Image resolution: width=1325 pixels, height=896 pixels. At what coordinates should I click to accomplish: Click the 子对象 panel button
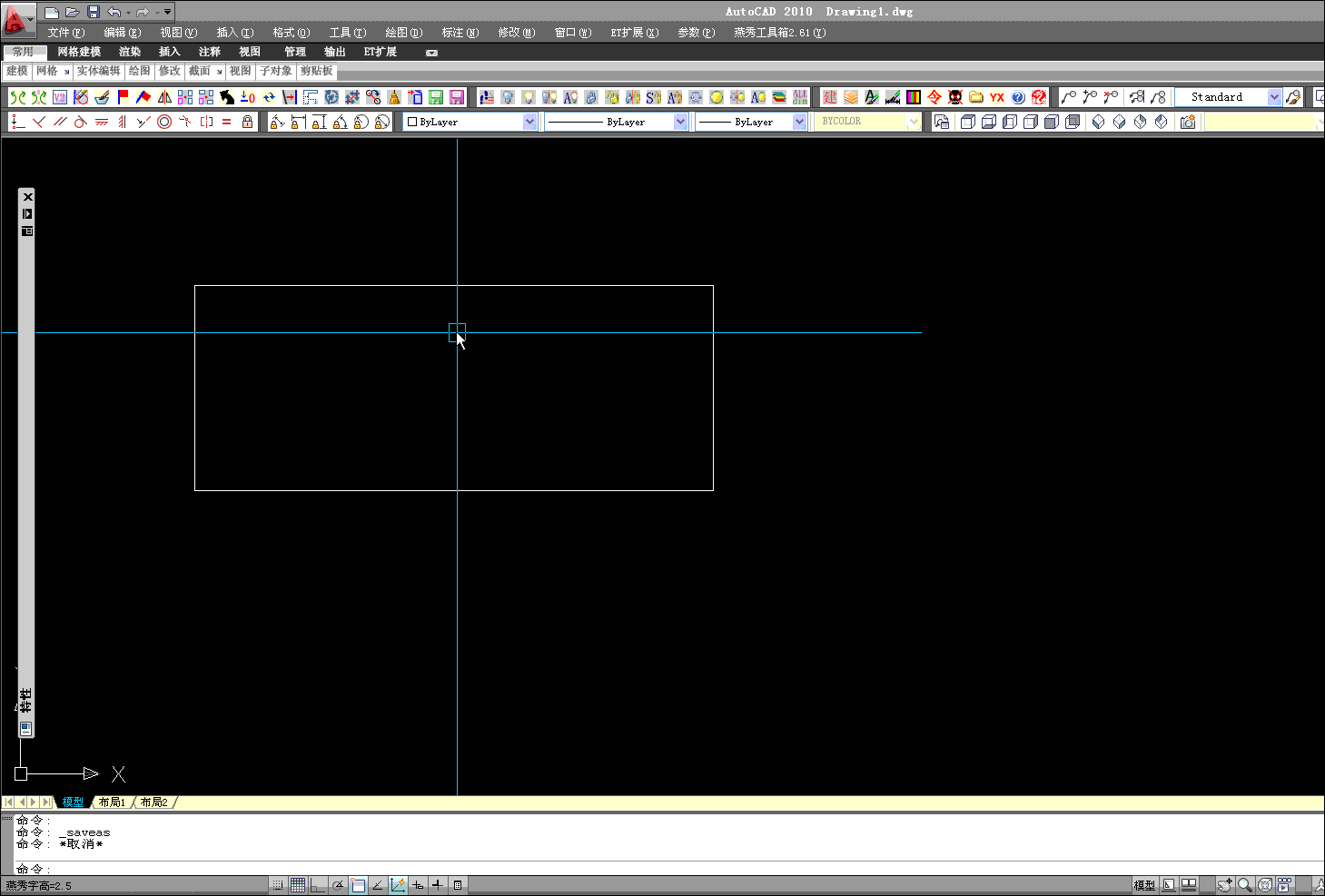click(x=276, y=72)
